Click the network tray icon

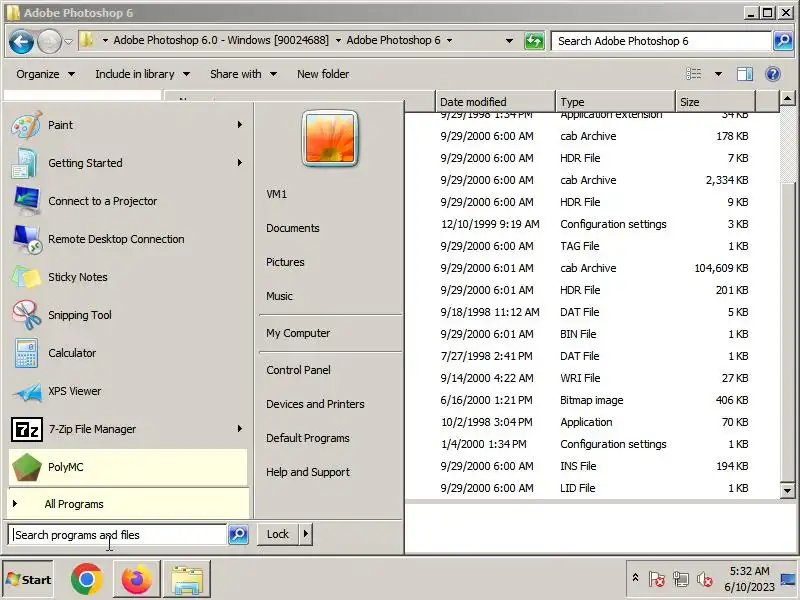coord(681,579)
